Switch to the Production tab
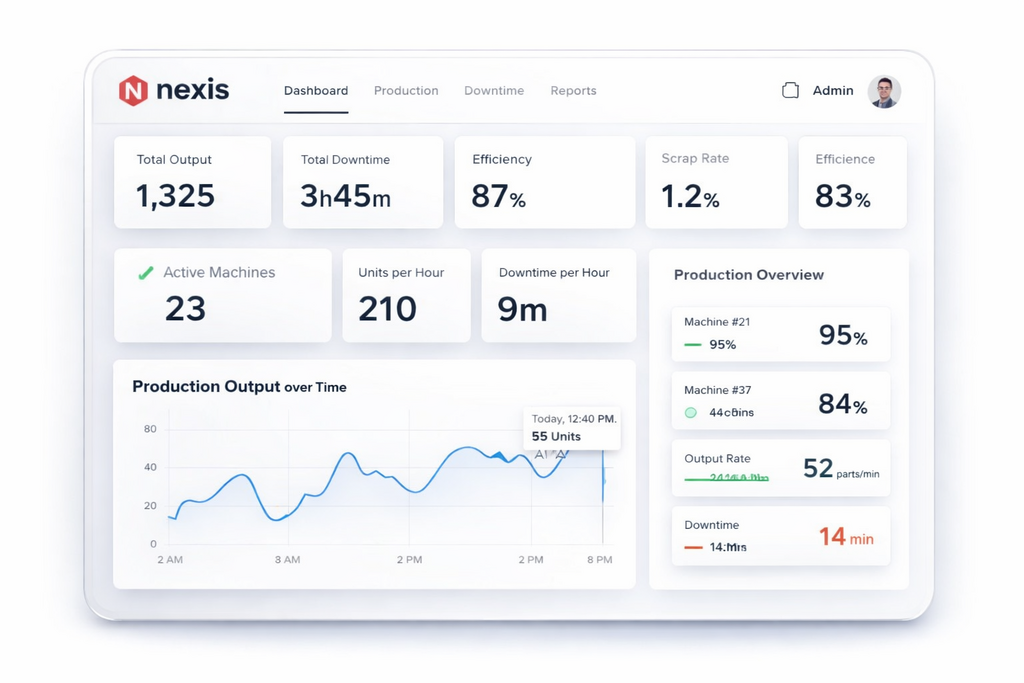1024x683 pixels. point(406,91)
